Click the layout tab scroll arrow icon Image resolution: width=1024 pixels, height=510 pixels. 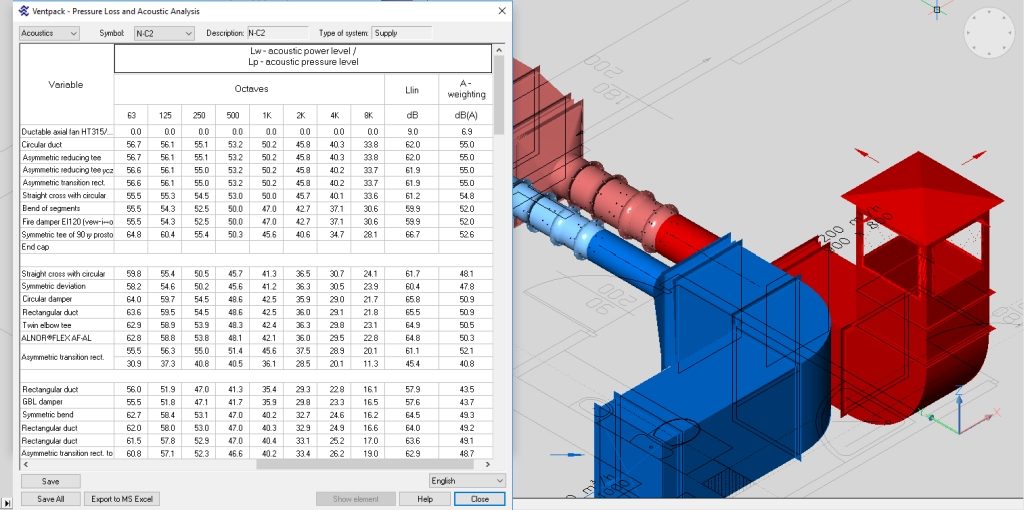(x=7, y=503)
